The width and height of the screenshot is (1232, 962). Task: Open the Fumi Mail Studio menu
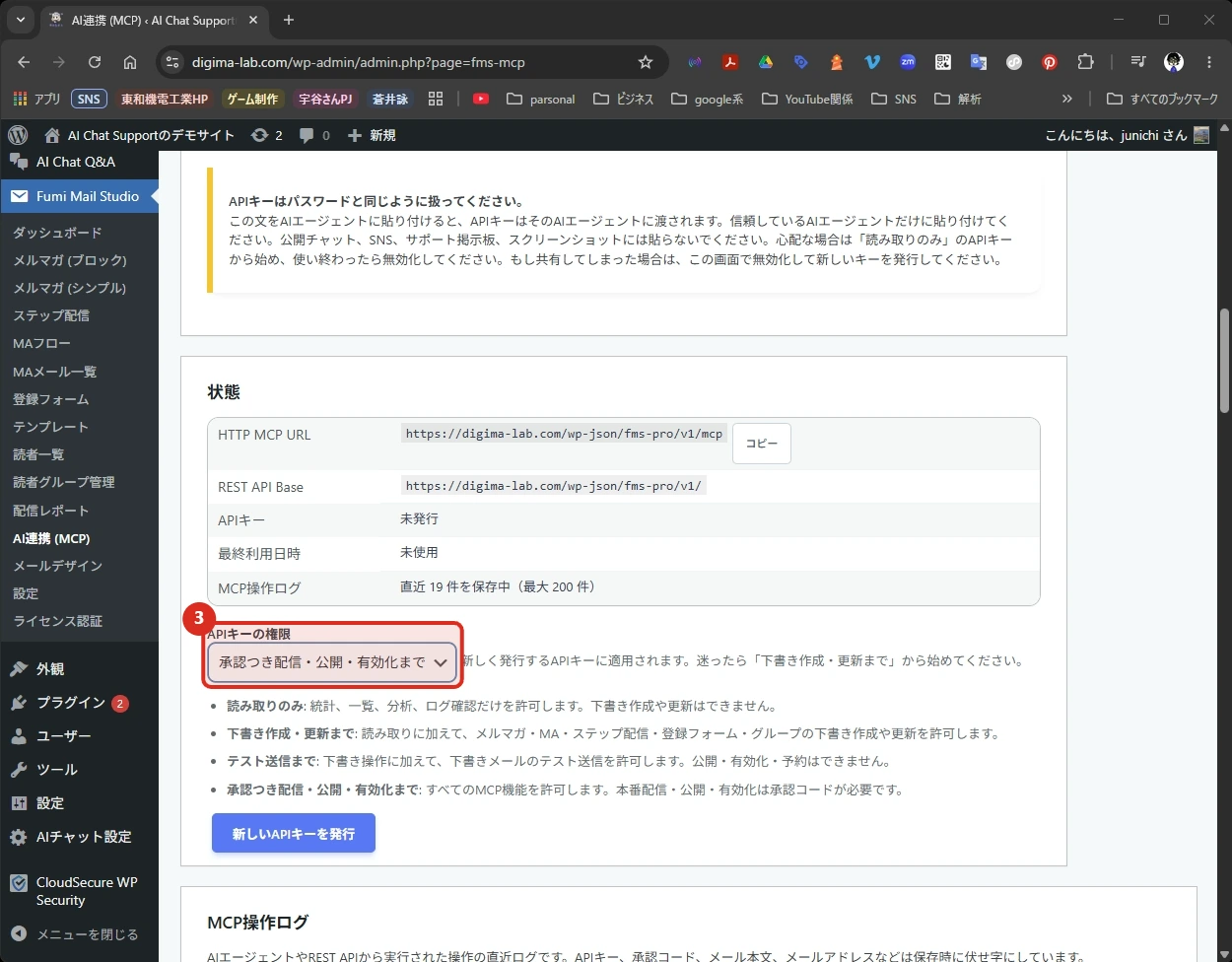[79, 196]
